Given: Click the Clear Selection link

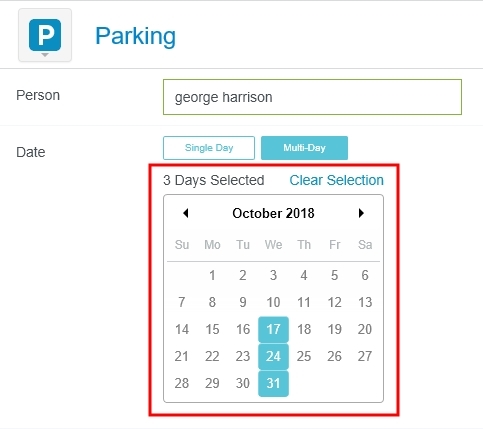Looking at the screenshot, I should (x=336, y=180).
